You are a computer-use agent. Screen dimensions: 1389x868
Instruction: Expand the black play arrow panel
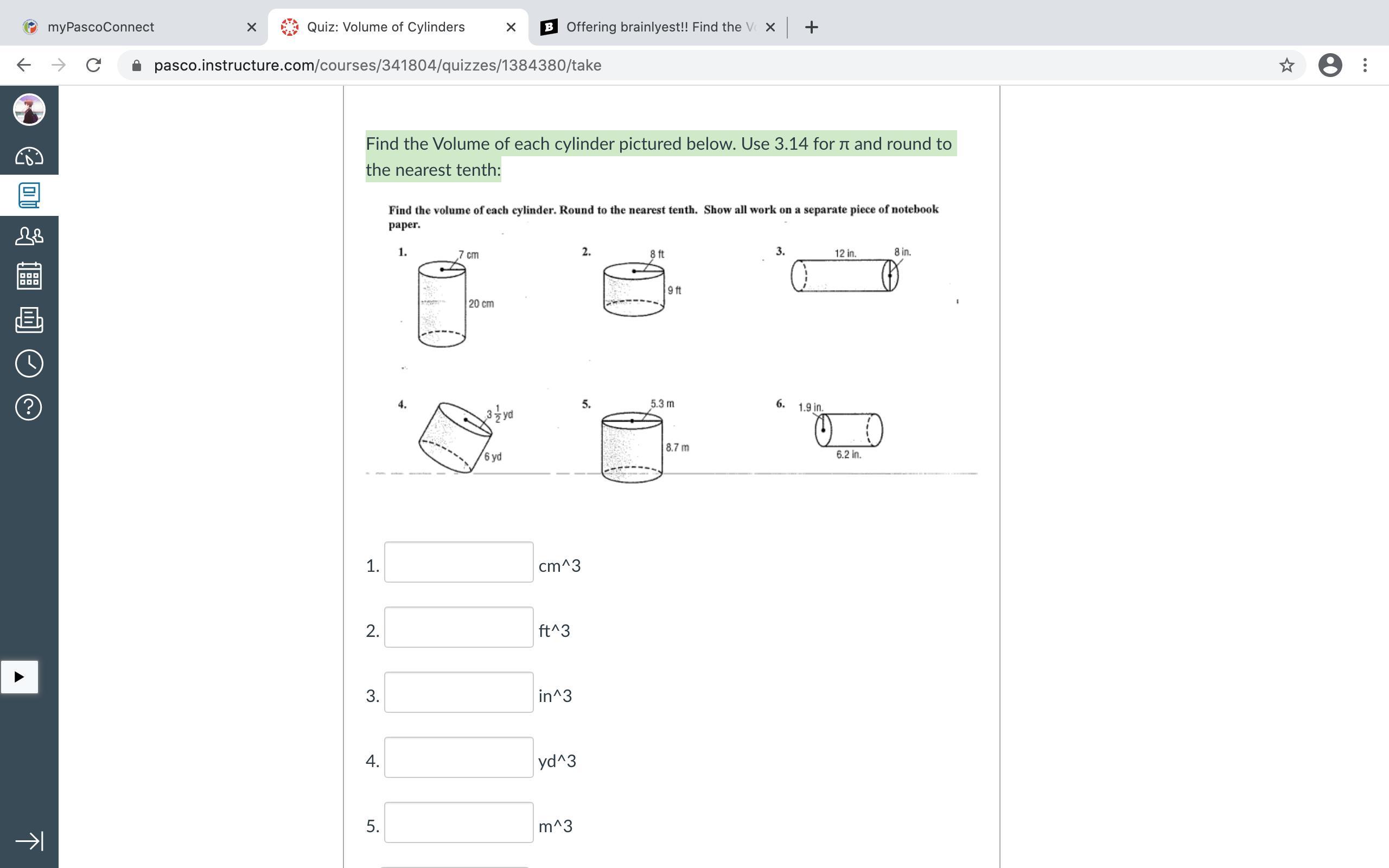click(19, 677)
